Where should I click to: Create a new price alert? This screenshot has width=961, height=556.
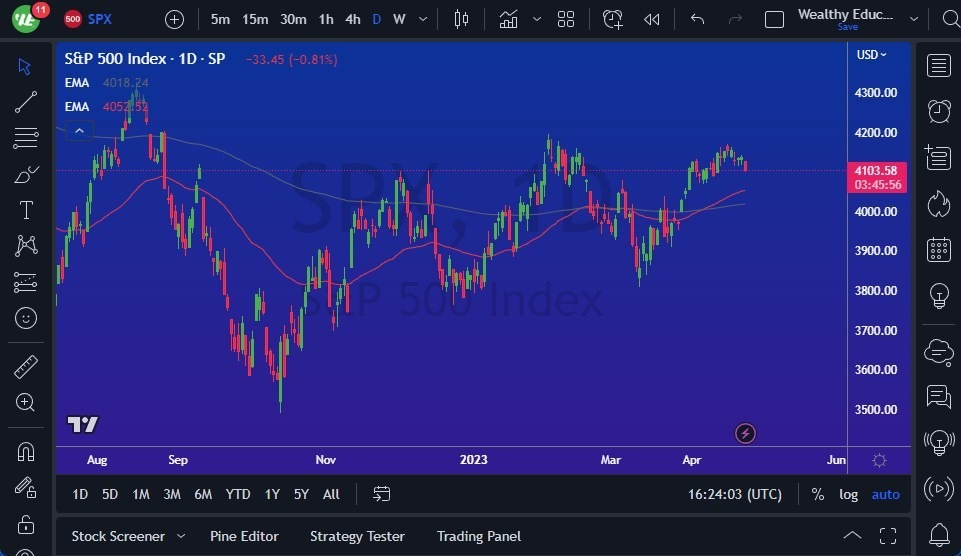click(x=612, y=20)
